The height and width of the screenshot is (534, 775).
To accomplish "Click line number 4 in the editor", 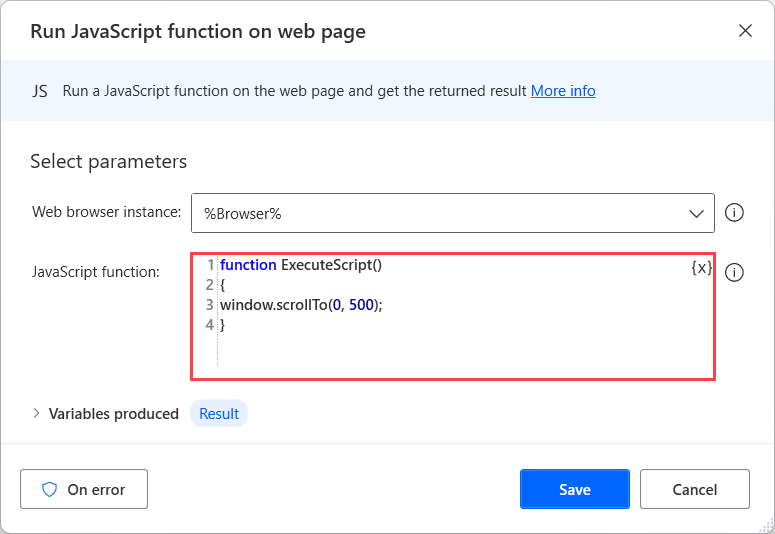I will pyautogui.click(x=209, y=325).
